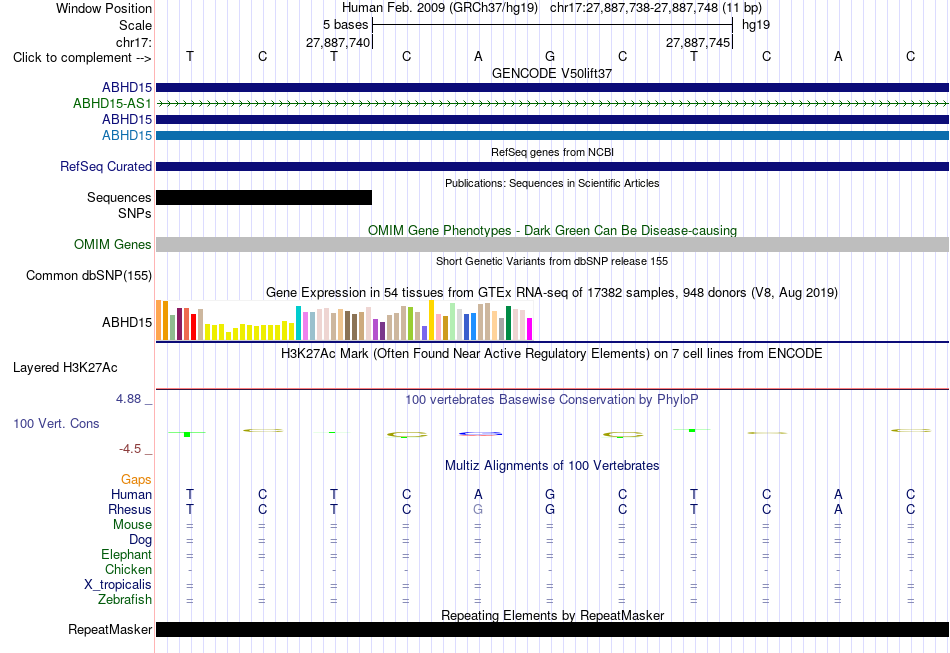Click the 27,887,745 position marker
Viewport: 950px width, 653px height.
(x=698, y=42)
